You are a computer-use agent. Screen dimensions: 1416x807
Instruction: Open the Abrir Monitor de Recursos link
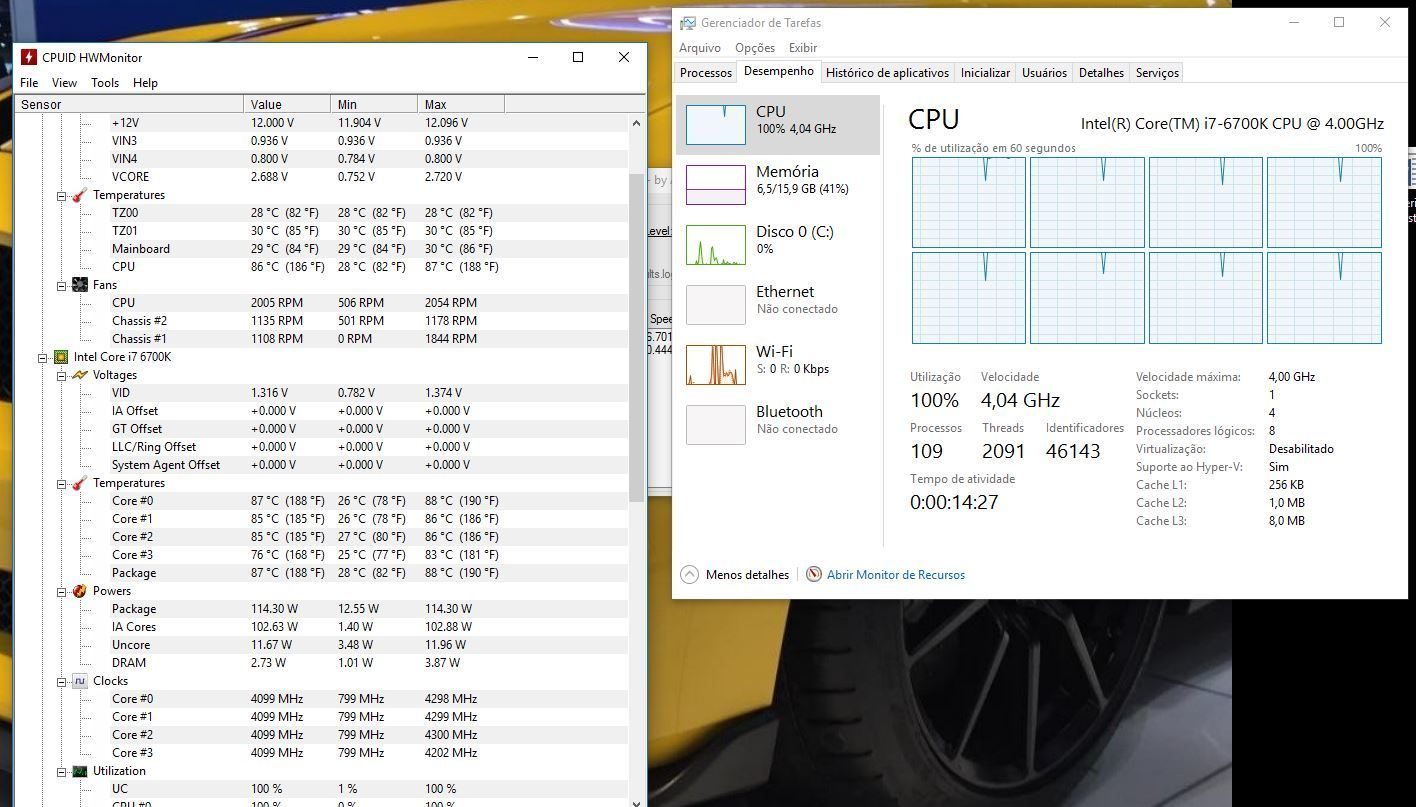pos(895,575)
